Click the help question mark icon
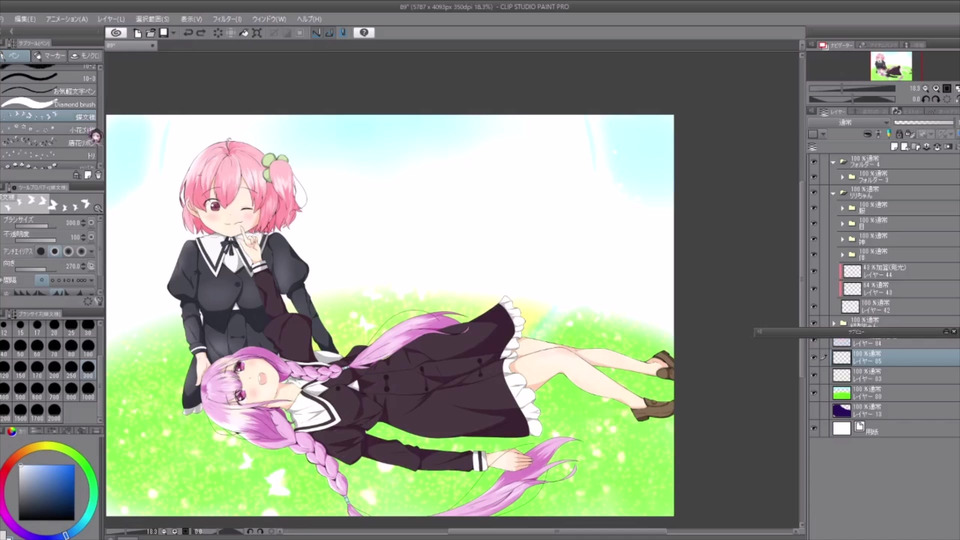The image size is (960, 540). point(364,33)
